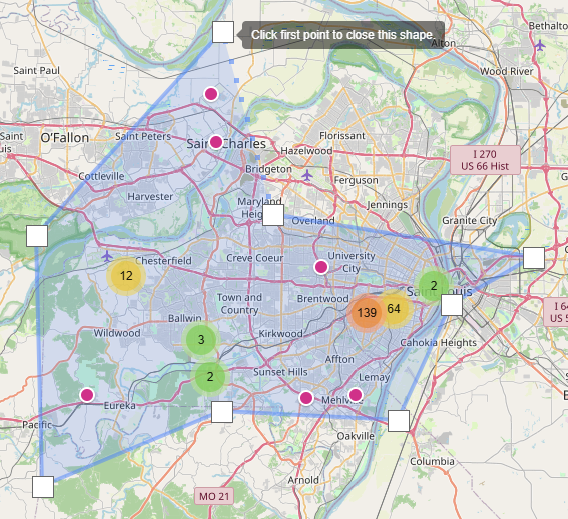Click the I 270 US 66 Hist shield
This screenshot has height=519, width=568.
pos(485,160)
